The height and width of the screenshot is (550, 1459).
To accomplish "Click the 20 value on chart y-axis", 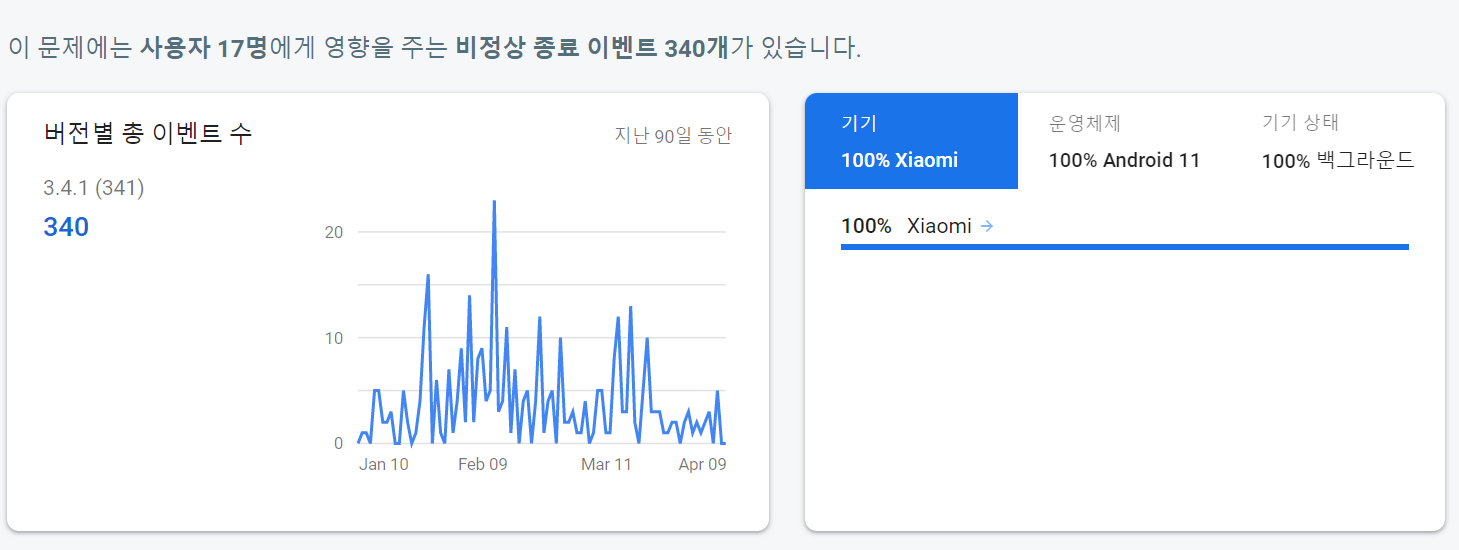I will (334, 232).
